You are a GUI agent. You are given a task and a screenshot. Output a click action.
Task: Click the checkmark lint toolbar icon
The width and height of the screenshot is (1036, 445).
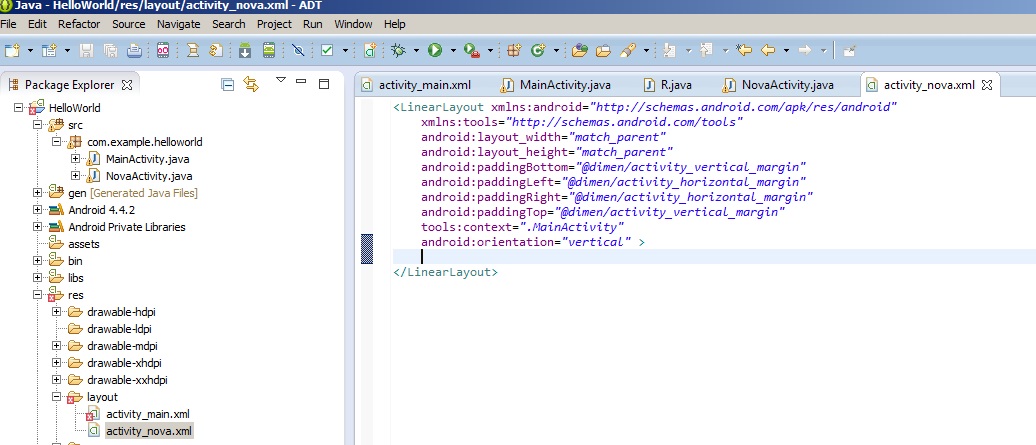327,50
